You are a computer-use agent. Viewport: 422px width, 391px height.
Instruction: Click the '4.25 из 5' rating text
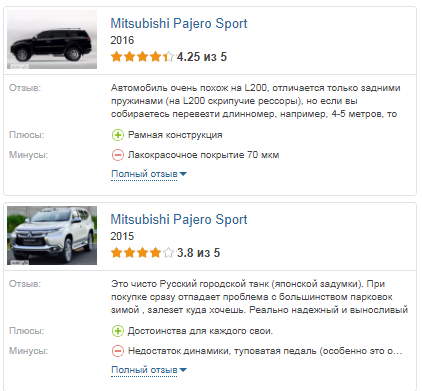(x=202, y=57)
